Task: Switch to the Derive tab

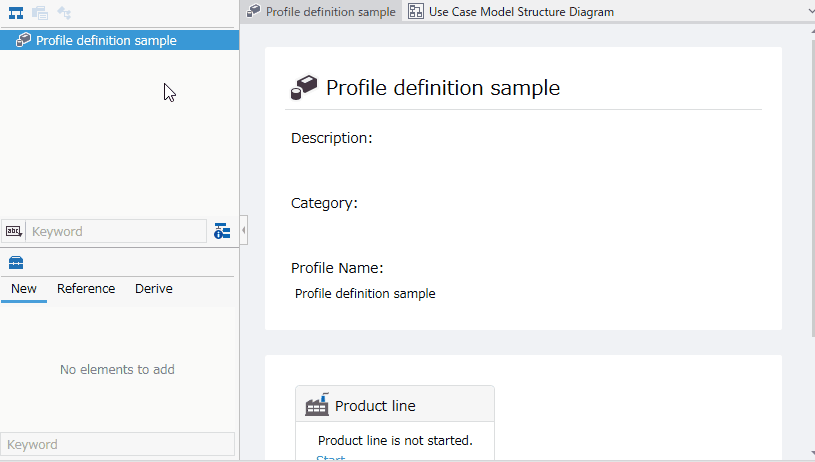Action: (153, 288)
